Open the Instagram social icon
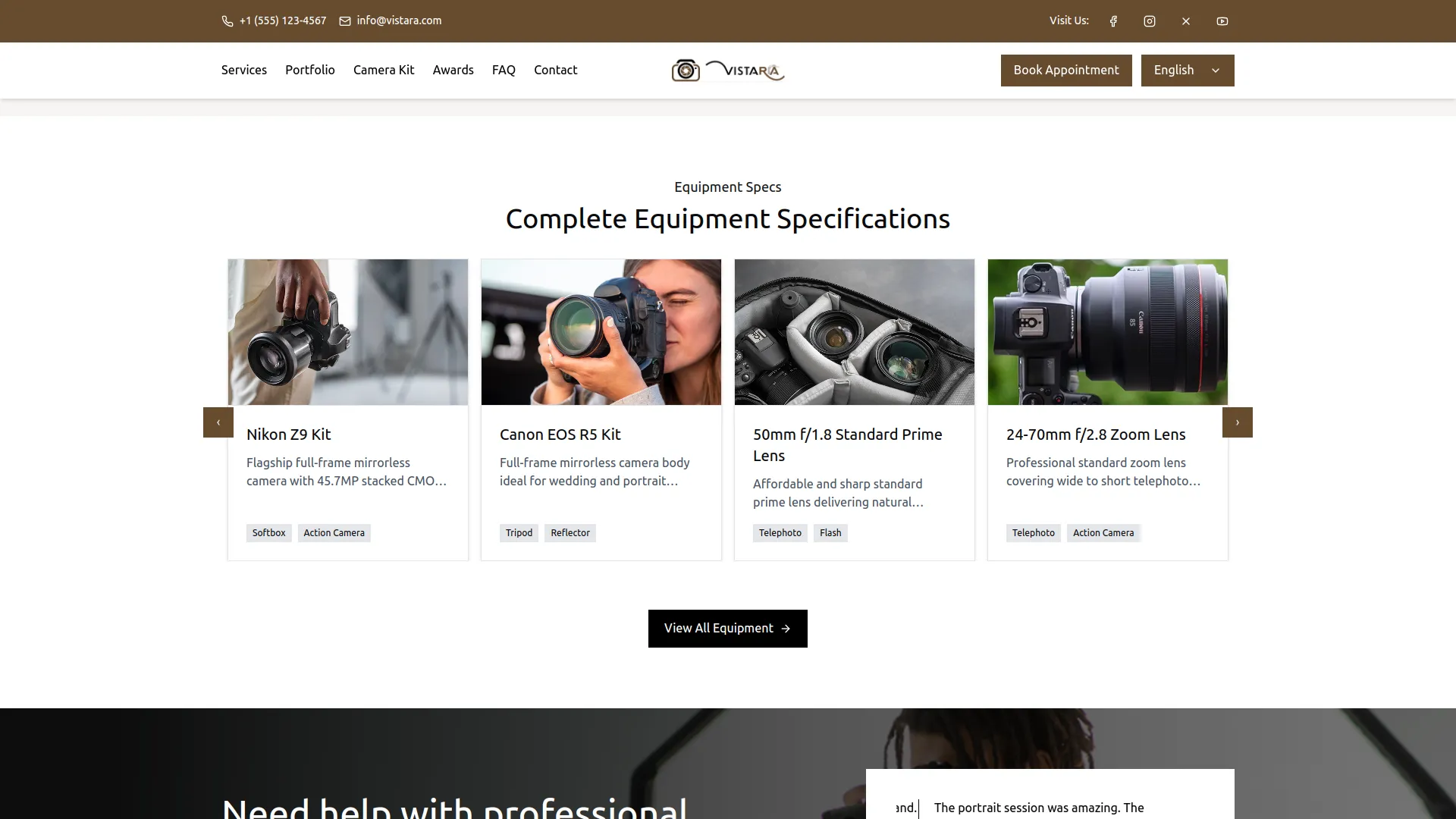1456x819 pixels. coord(1150,21)
